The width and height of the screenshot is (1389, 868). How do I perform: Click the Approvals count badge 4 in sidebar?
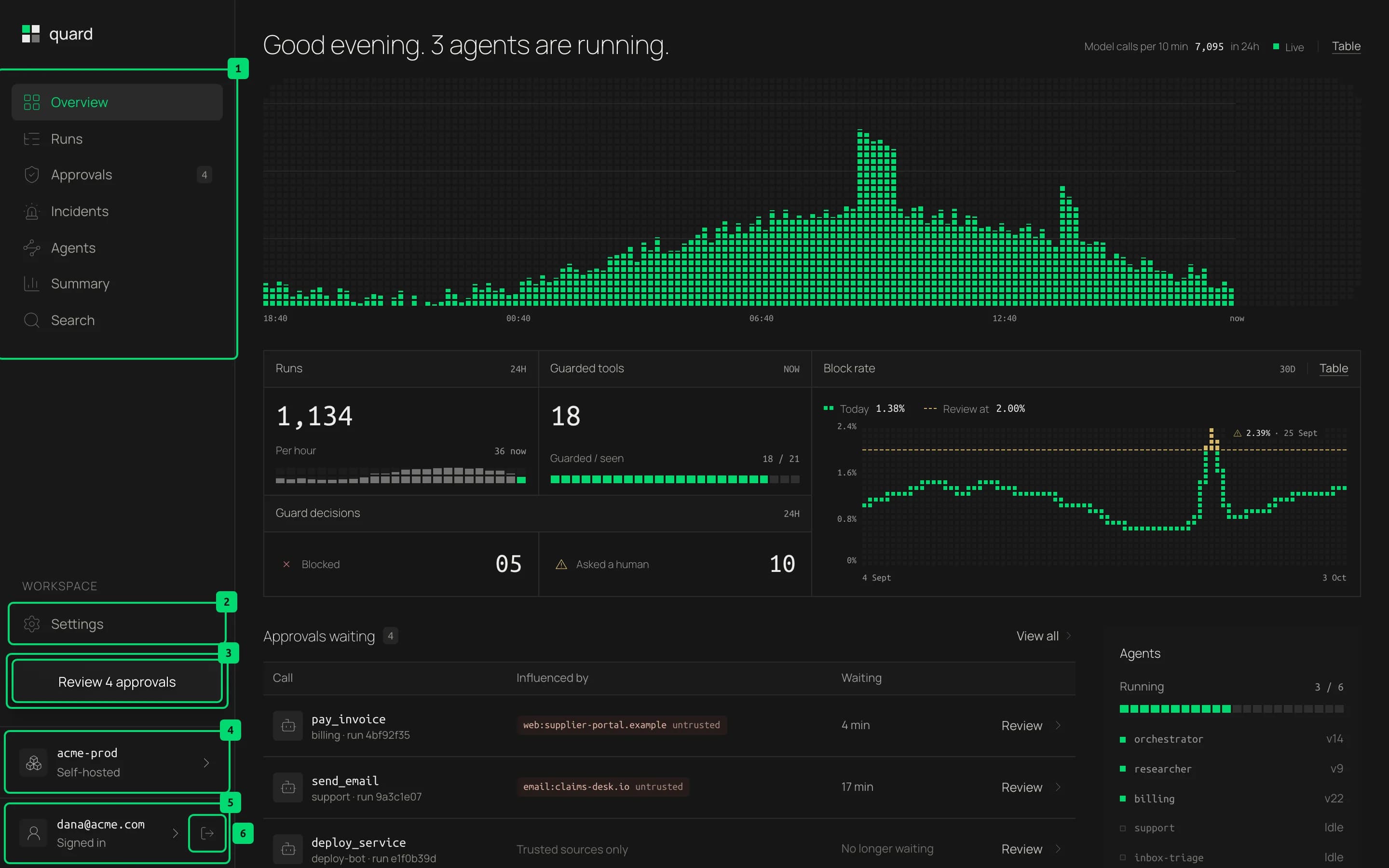204,175
